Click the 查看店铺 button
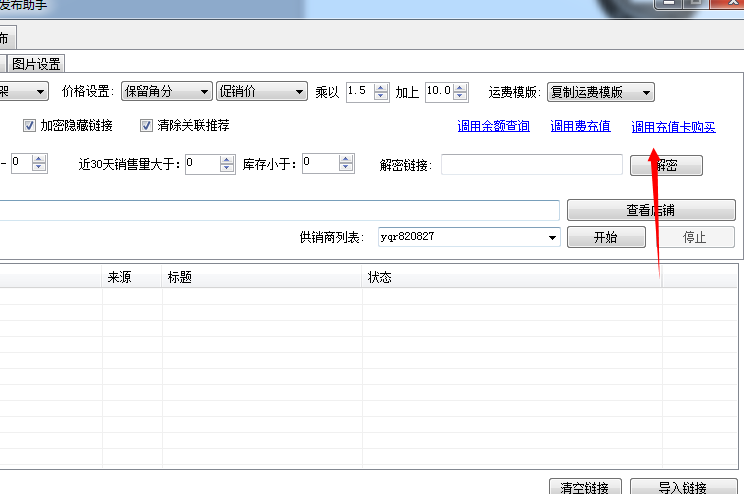This screenshot has width=744, height=494. (651, 210)
